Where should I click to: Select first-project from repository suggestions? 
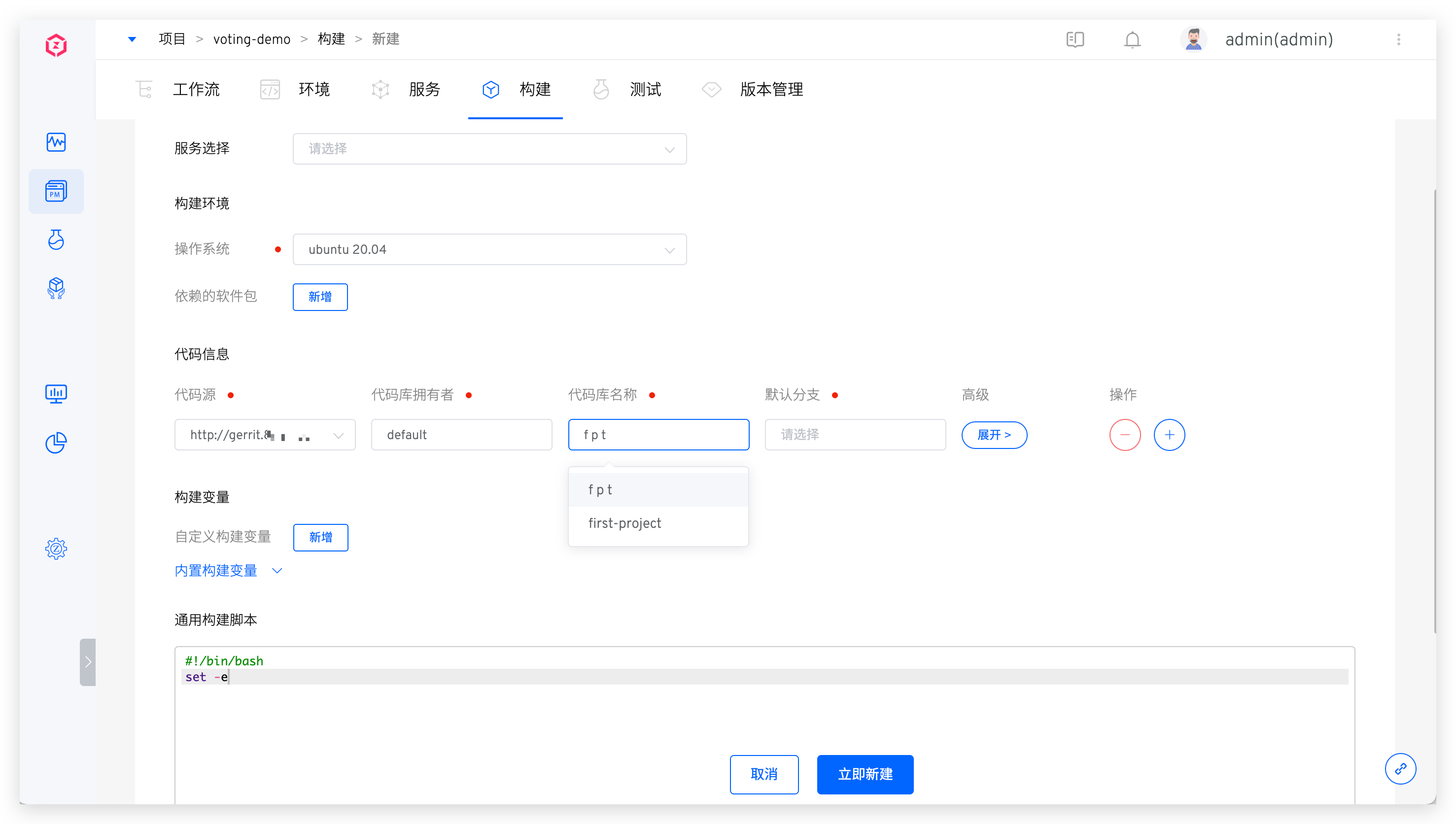point(624,523)
